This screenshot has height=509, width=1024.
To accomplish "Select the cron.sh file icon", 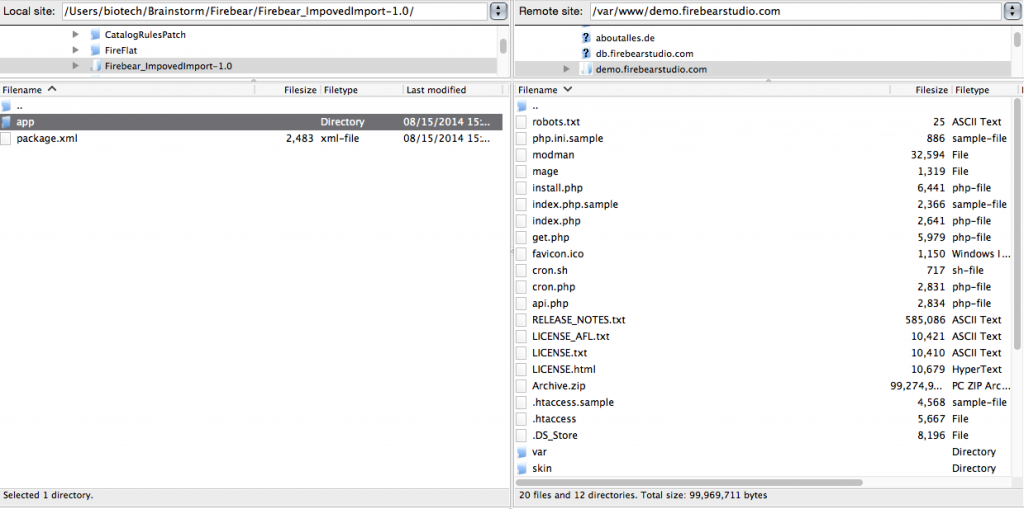I will [521, 270].
